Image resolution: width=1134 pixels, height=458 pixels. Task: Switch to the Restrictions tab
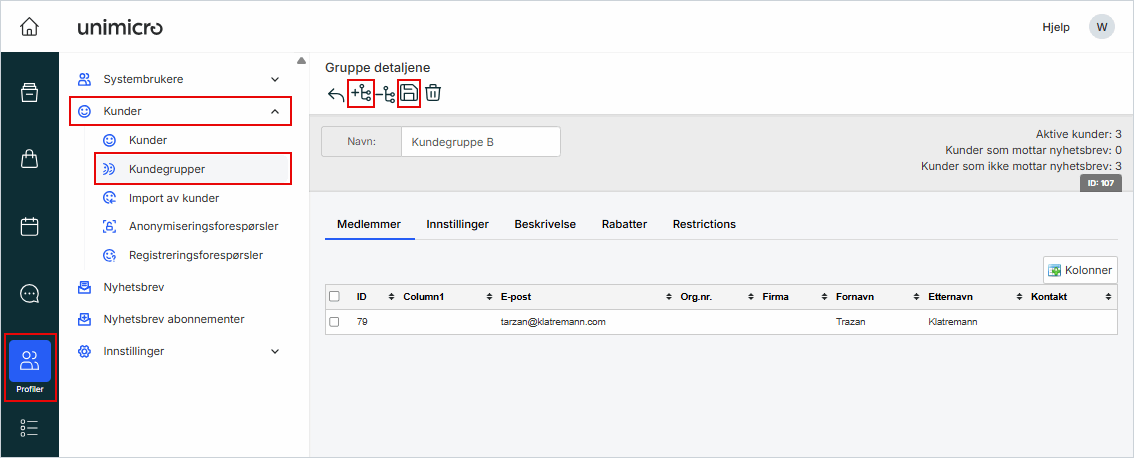704,224
